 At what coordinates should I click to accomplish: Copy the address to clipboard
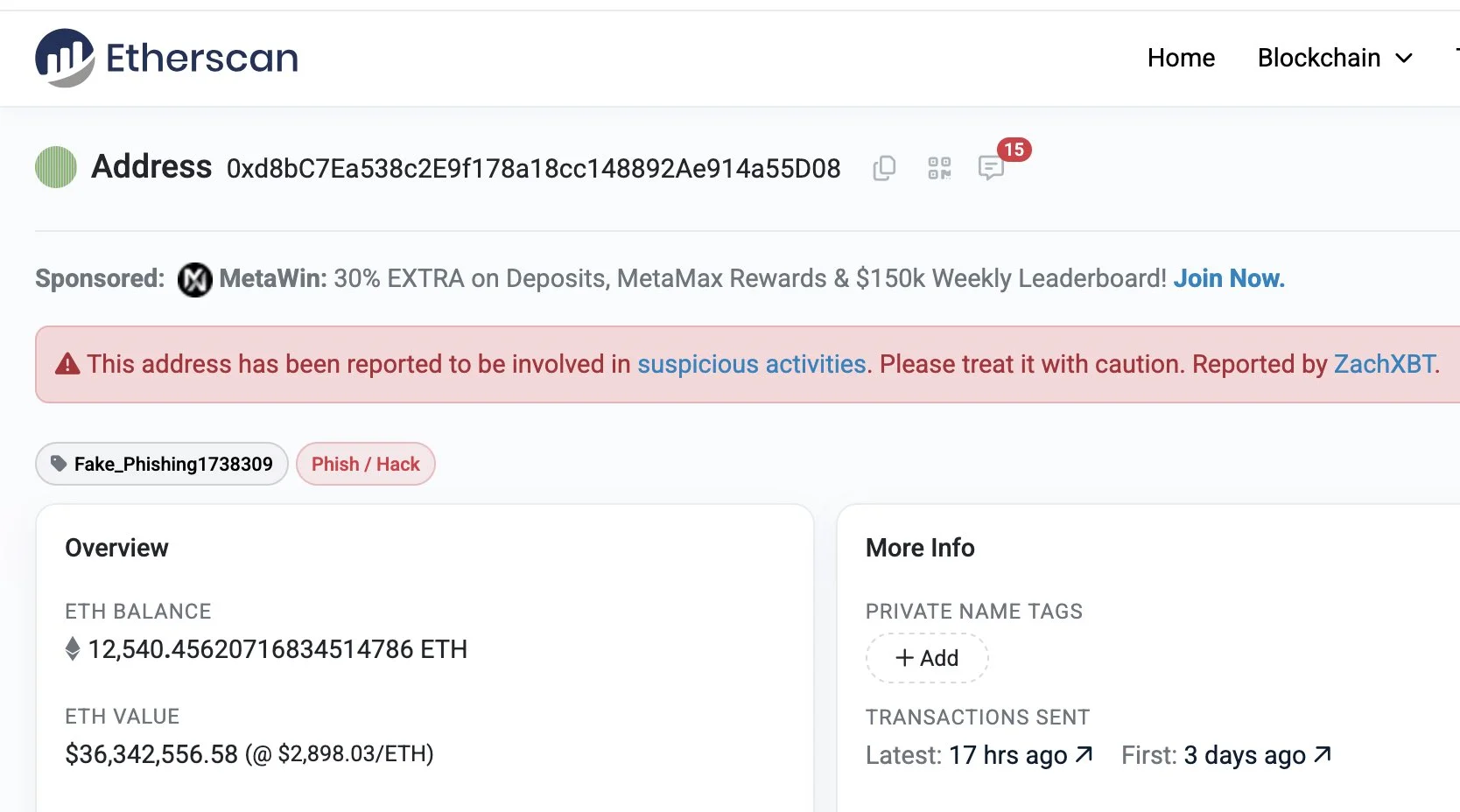tap(884, 168)
